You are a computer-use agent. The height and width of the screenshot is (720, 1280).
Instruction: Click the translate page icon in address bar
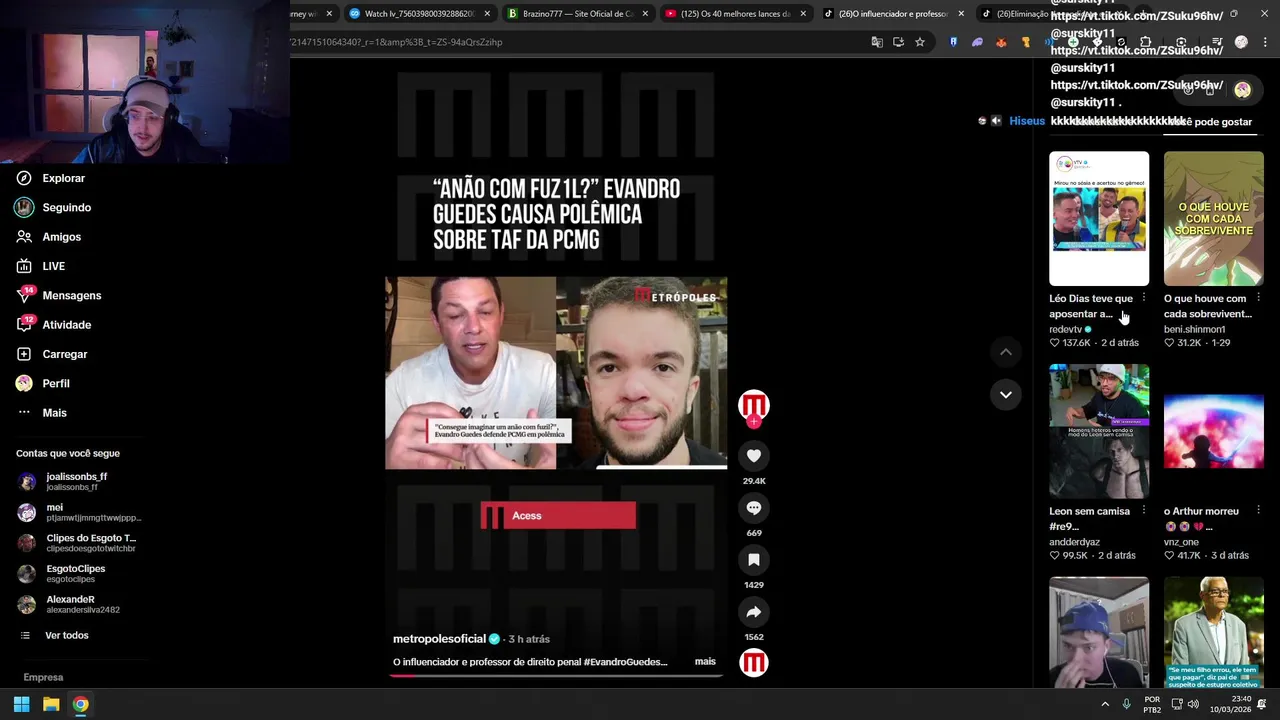click(877, 42)
